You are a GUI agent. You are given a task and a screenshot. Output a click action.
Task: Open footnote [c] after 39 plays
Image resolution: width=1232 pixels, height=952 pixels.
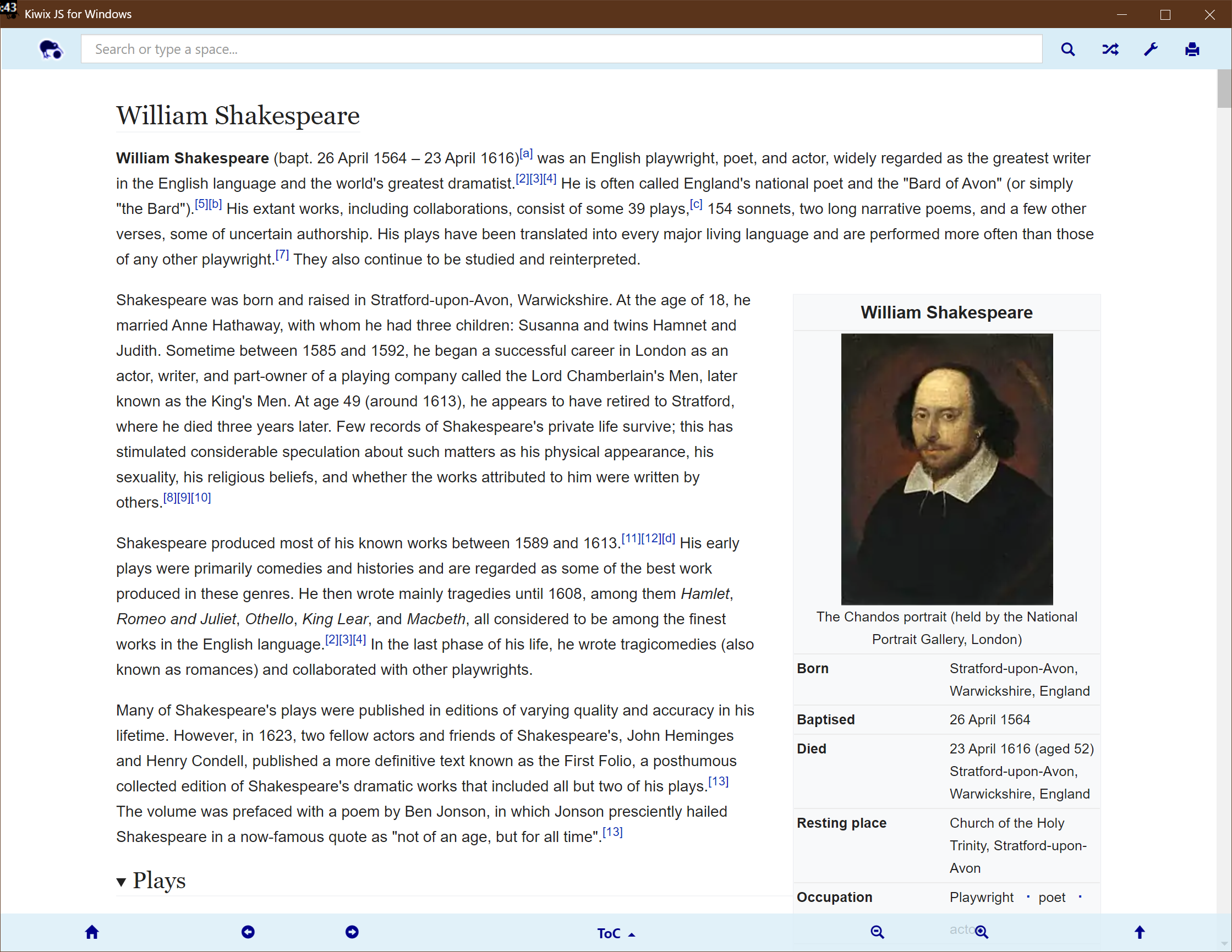click(x=696, y=204)
